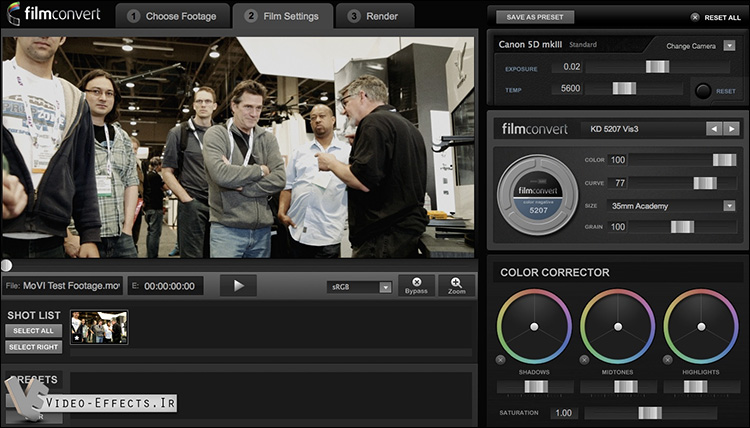This screenshot has width=750, height=428.
Task: Click the Curve value field 77
Action: [x=618, y=183]
